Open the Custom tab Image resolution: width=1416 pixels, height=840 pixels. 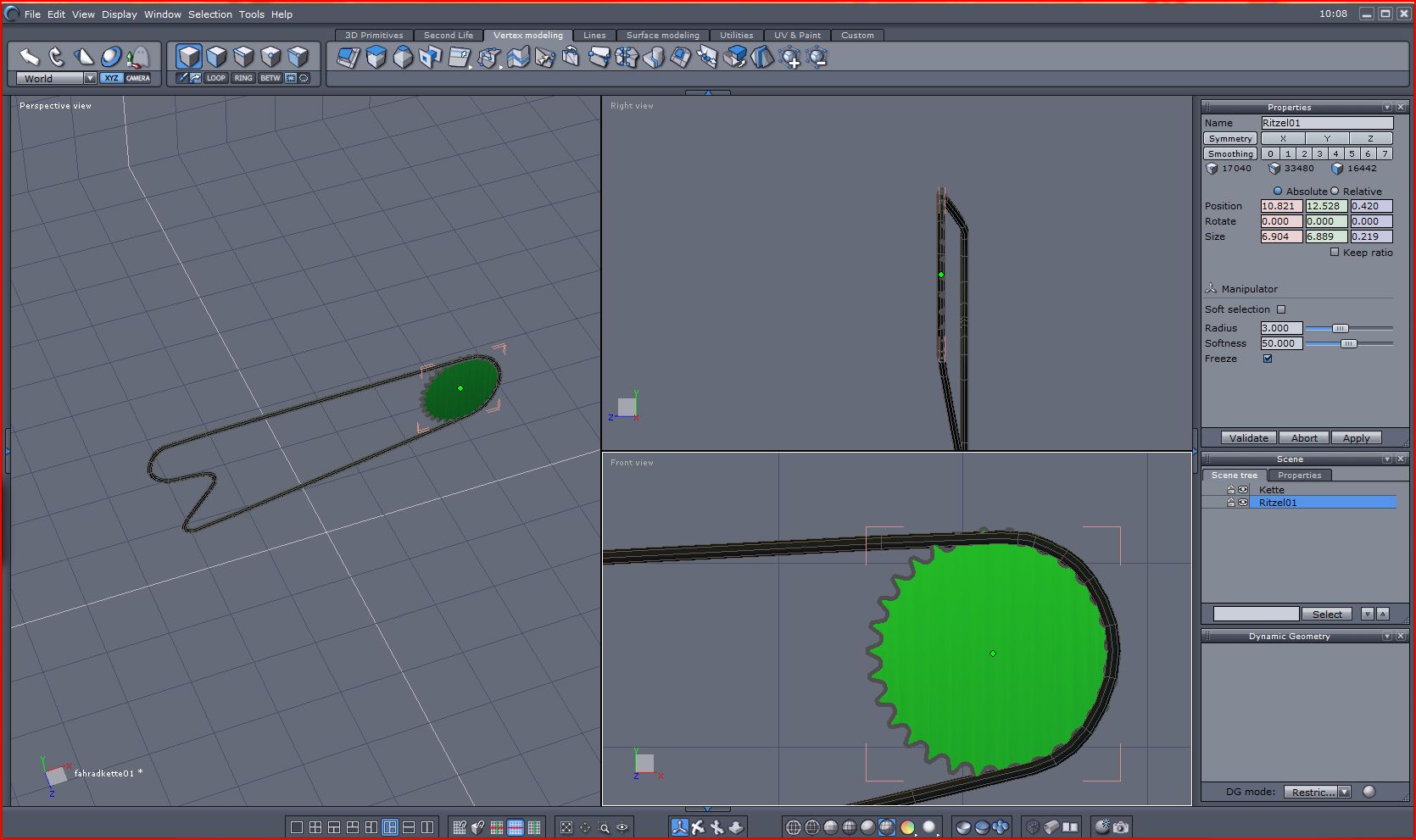coord(858,35)
